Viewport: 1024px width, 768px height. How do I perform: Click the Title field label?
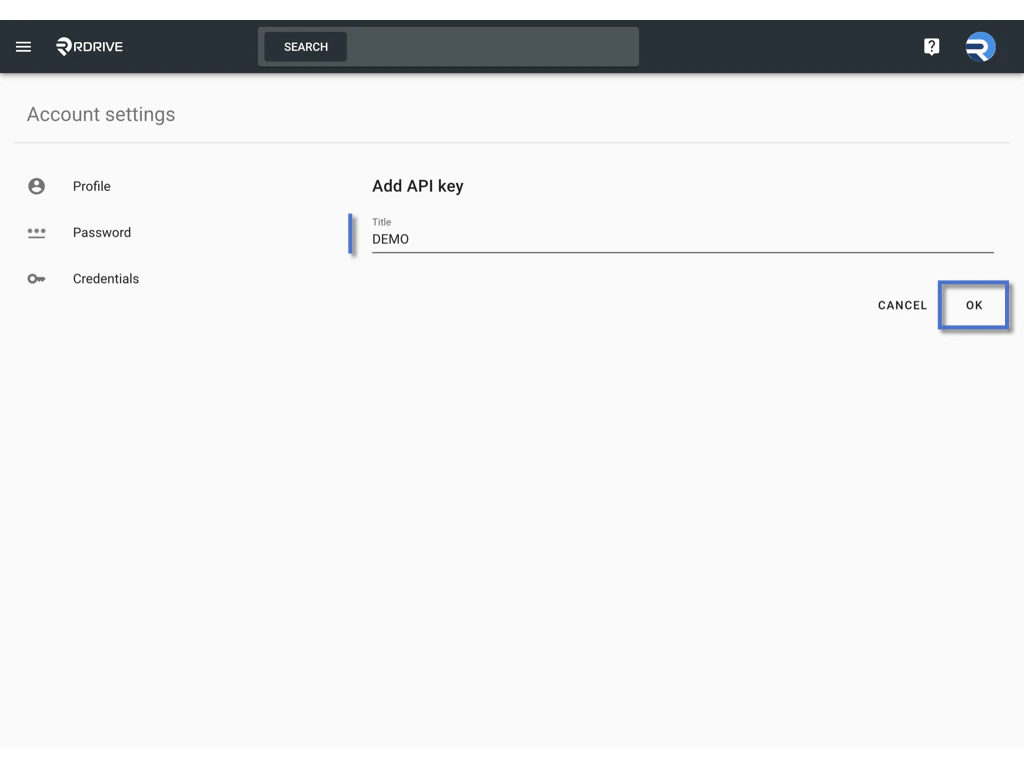(x=381, y=221)
